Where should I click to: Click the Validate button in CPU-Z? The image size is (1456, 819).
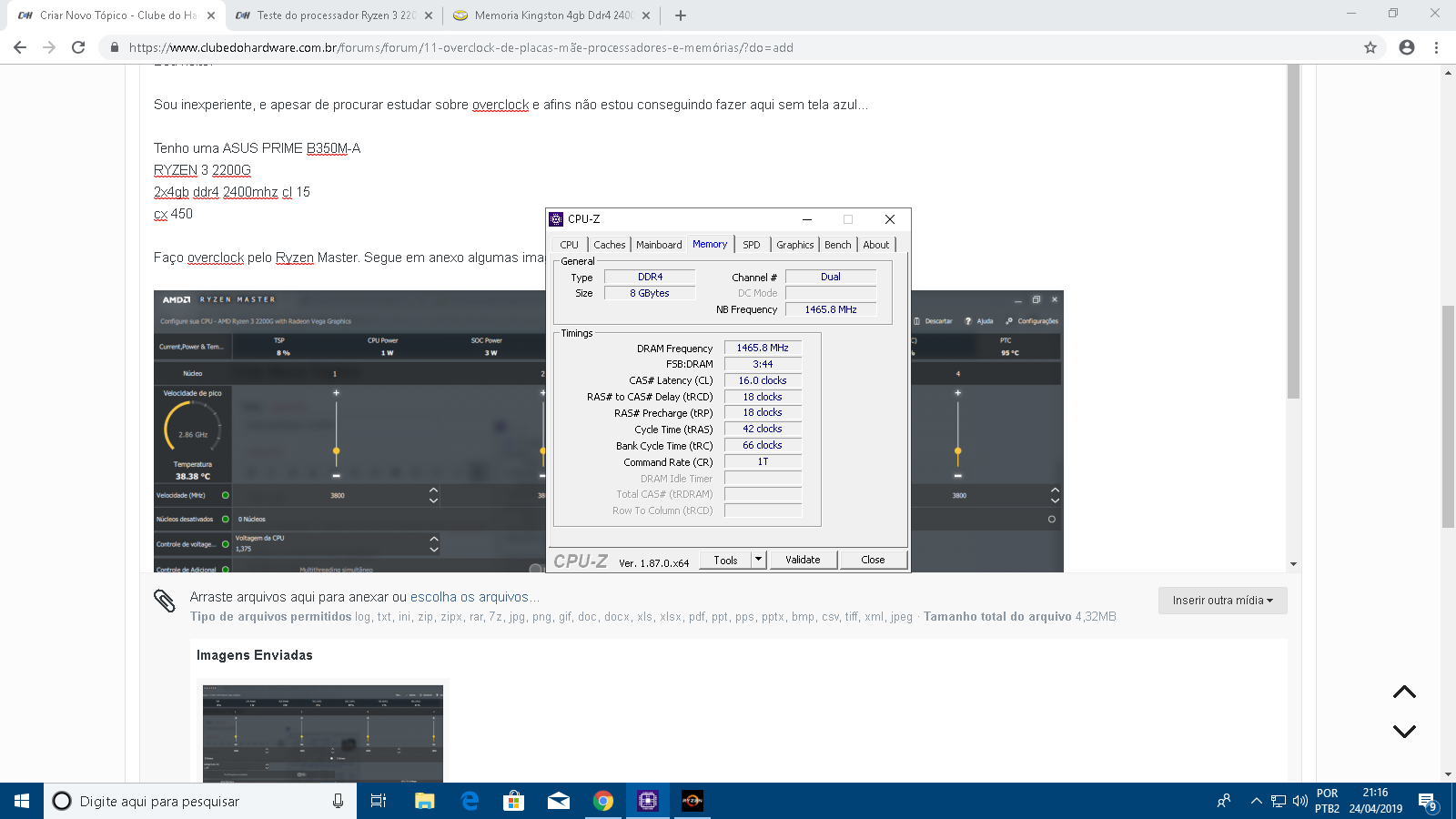pyautogui.click(x=803, y=560)
